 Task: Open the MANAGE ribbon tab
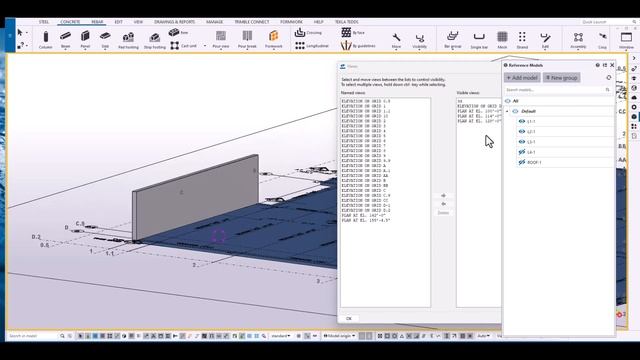click(x=214, y=22)
